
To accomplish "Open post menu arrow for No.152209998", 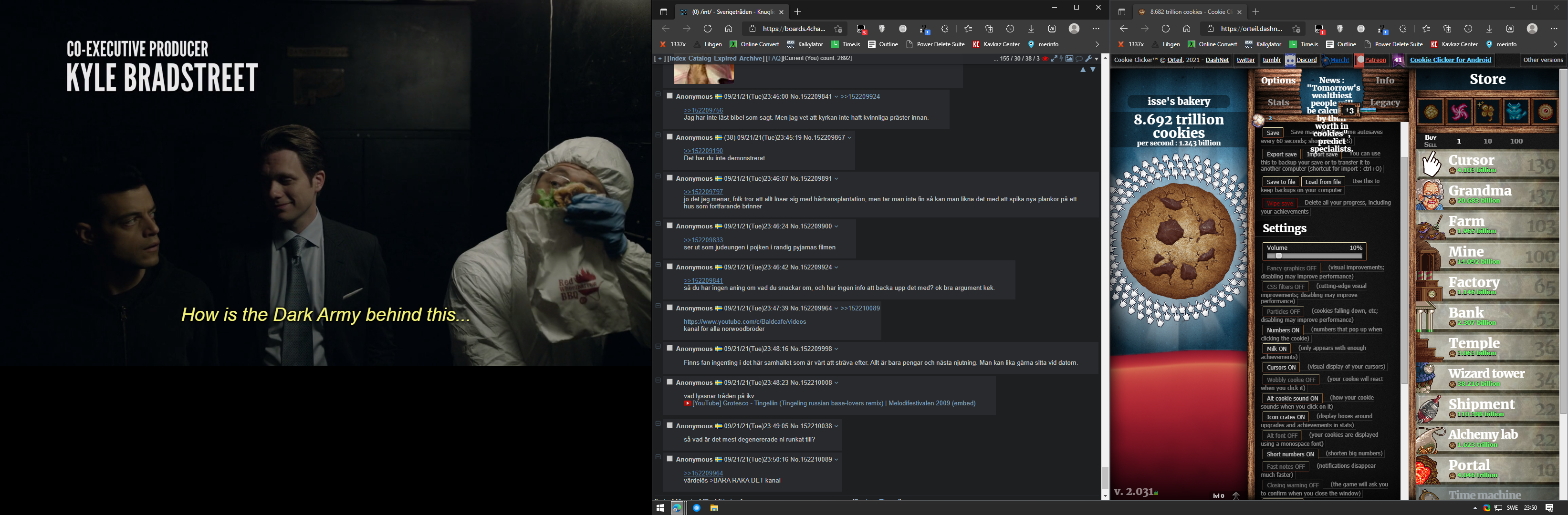I will 837,349.
